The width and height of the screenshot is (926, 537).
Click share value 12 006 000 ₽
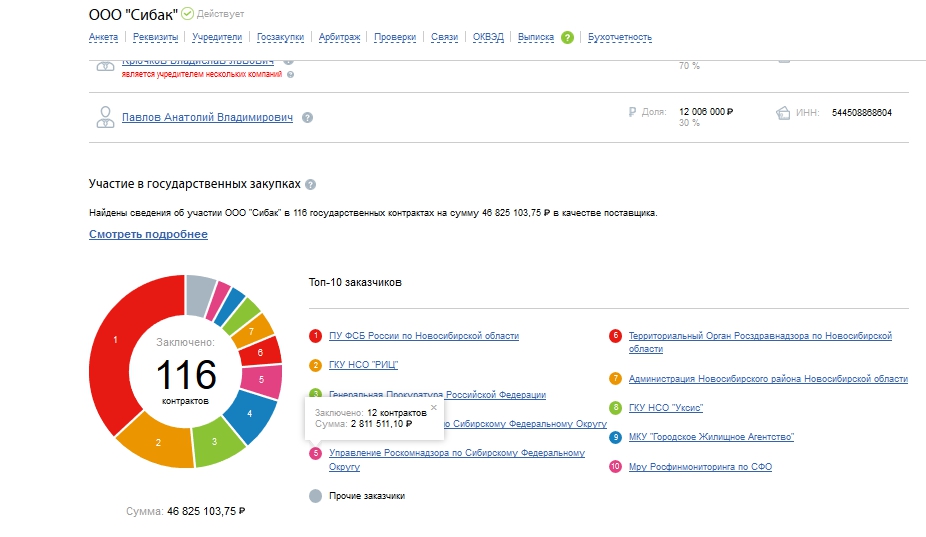706,112
